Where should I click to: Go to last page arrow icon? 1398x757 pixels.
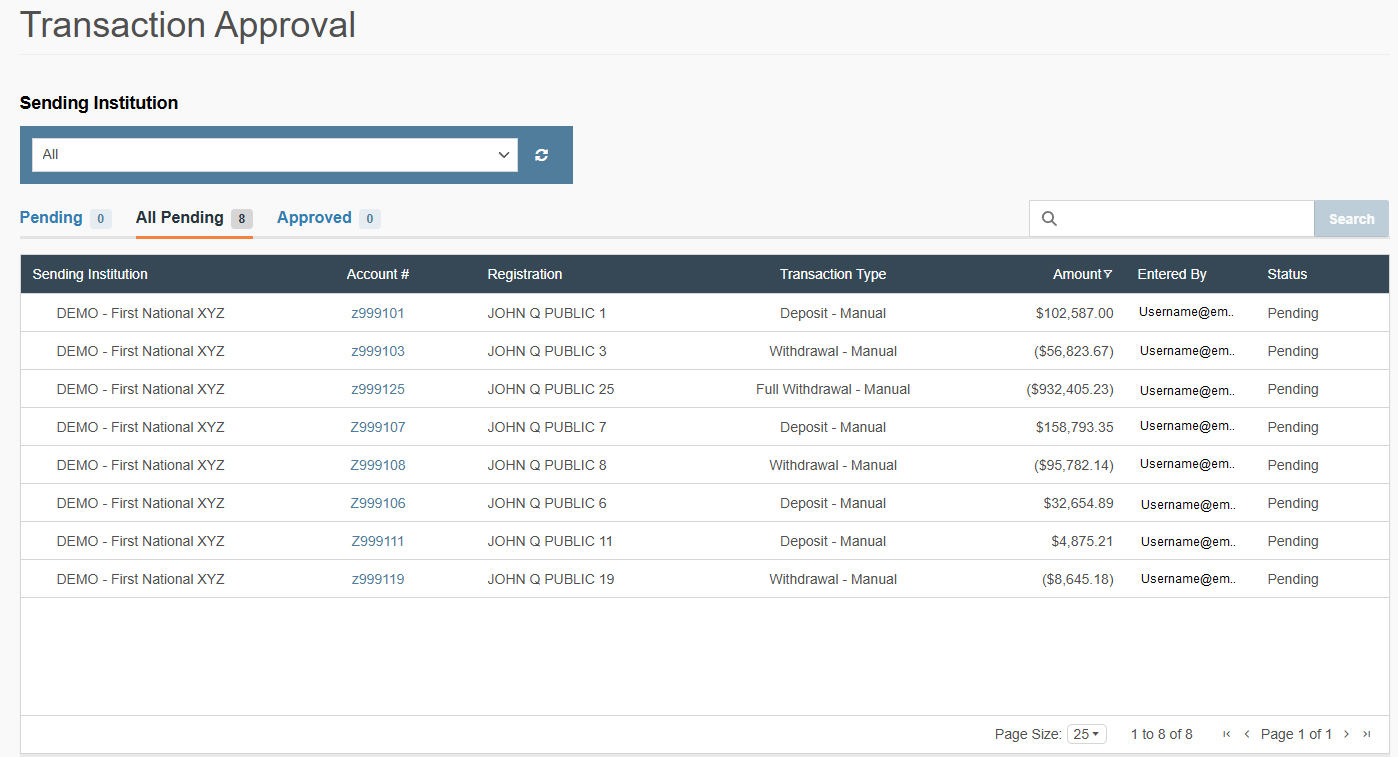click(1367, 734)
